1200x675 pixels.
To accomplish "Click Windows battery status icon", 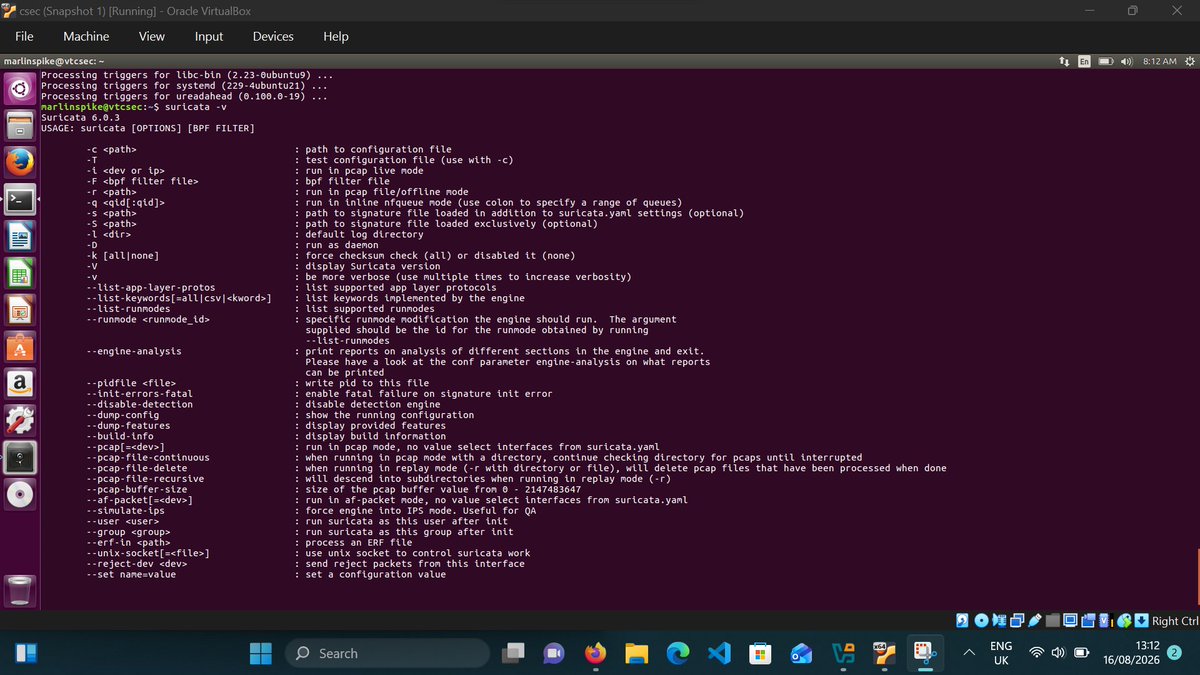I will (x=1081, y=653).
